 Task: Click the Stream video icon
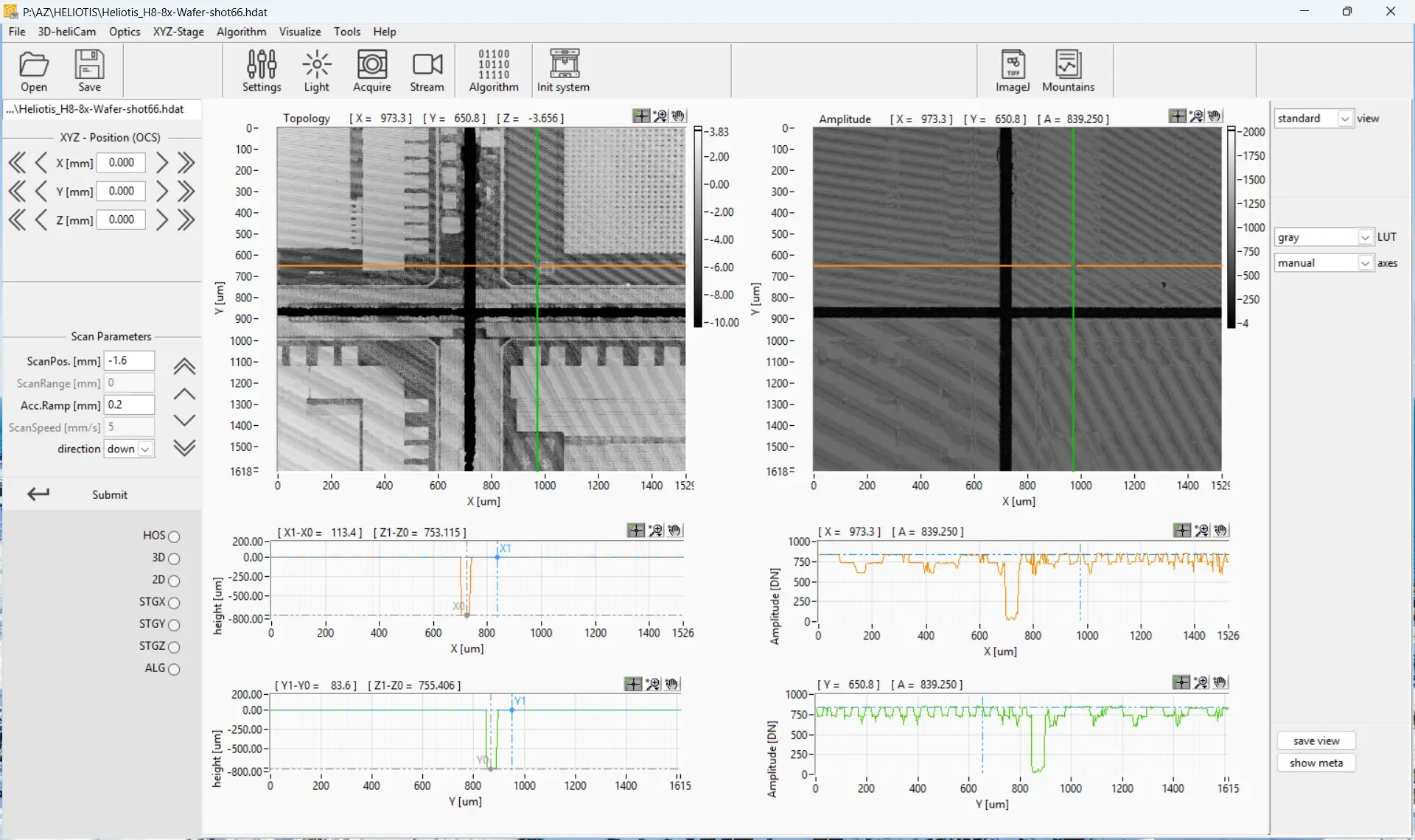427,65
